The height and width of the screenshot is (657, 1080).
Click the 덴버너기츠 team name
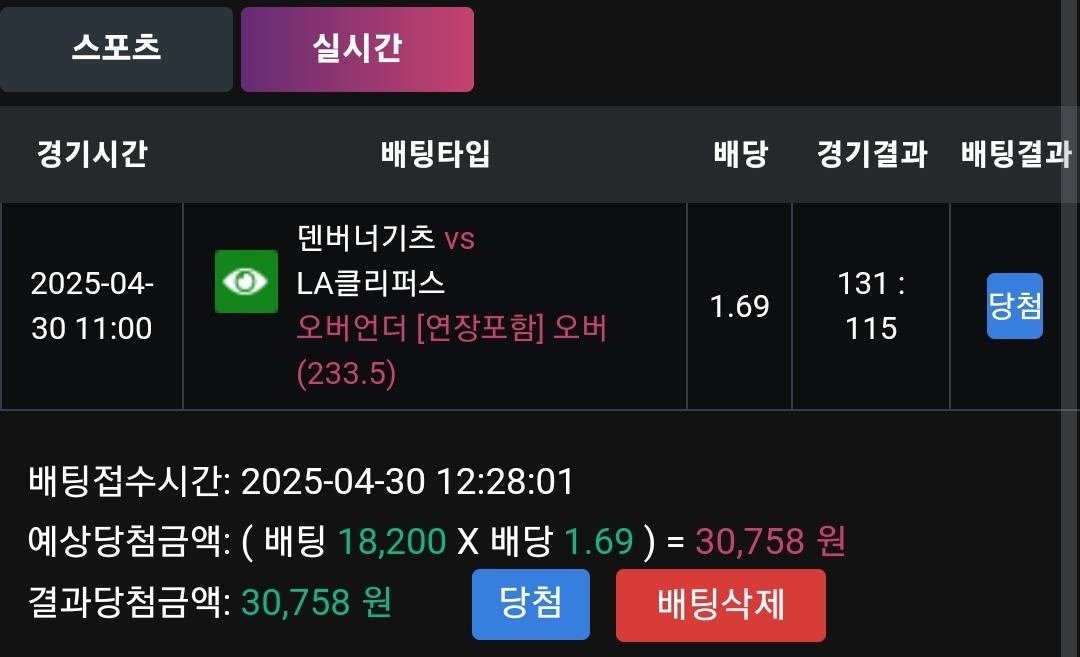366,238
